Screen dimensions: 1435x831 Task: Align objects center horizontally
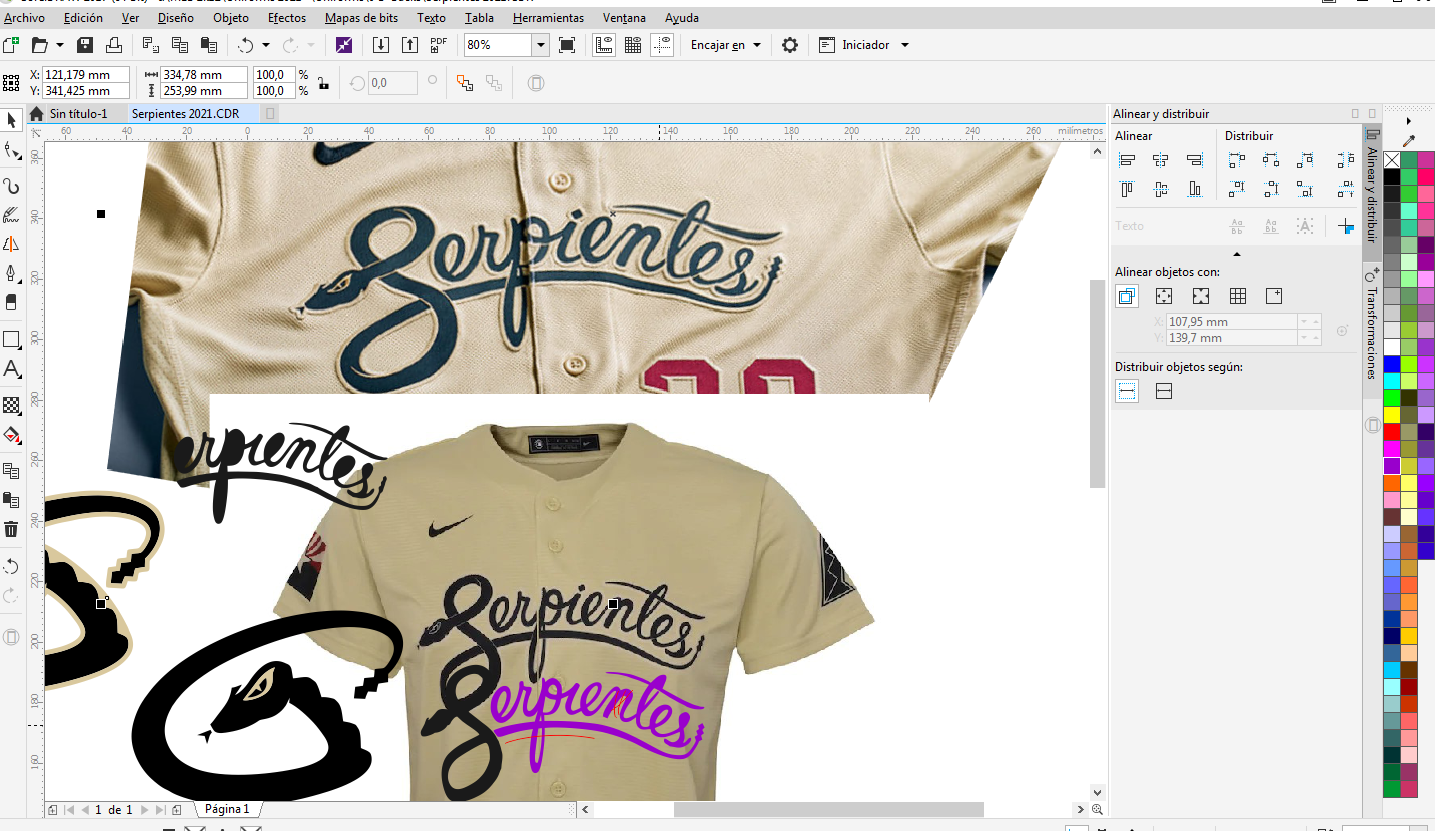pos(1161,160)
